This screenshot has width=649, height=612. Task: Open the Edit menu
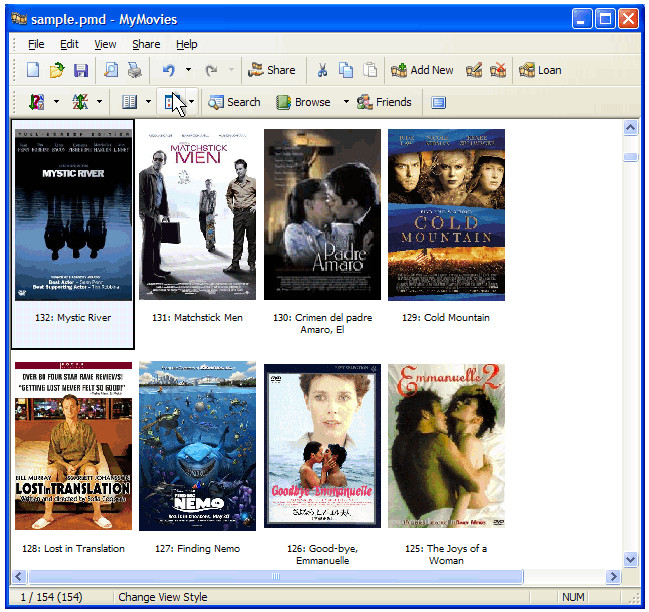click(x=69, y=44)
